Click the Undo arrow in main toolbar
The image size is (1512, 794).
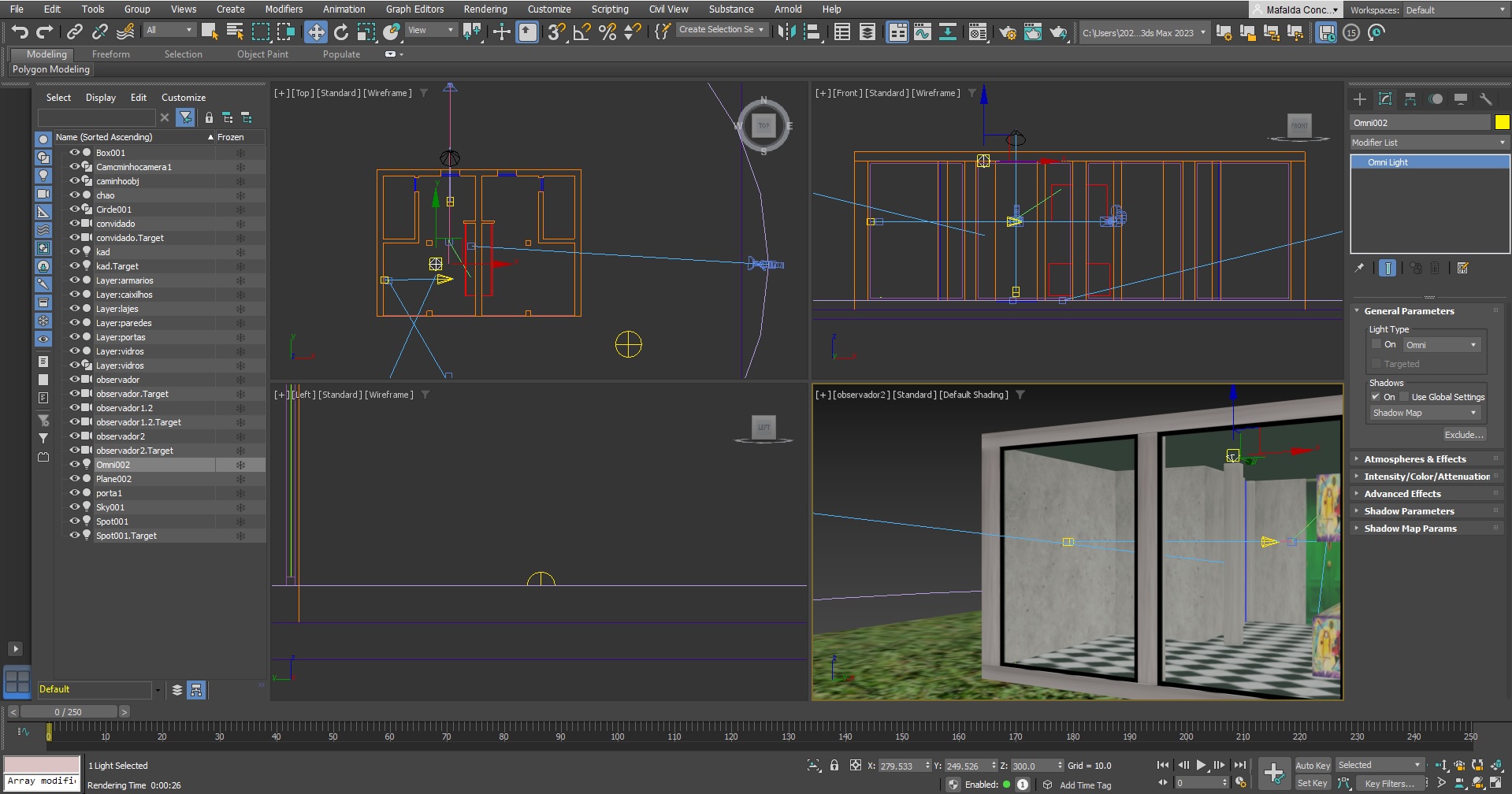(x=20, y=32)
